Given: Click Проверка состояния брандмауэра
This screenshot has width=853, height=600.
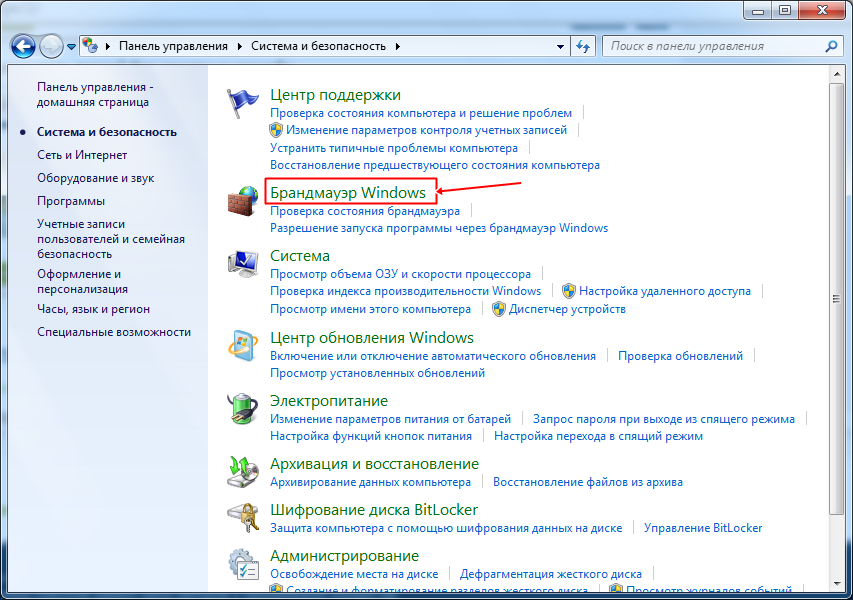Looking at the screenshot, I should pyautogui.click(x=365, y=211).
